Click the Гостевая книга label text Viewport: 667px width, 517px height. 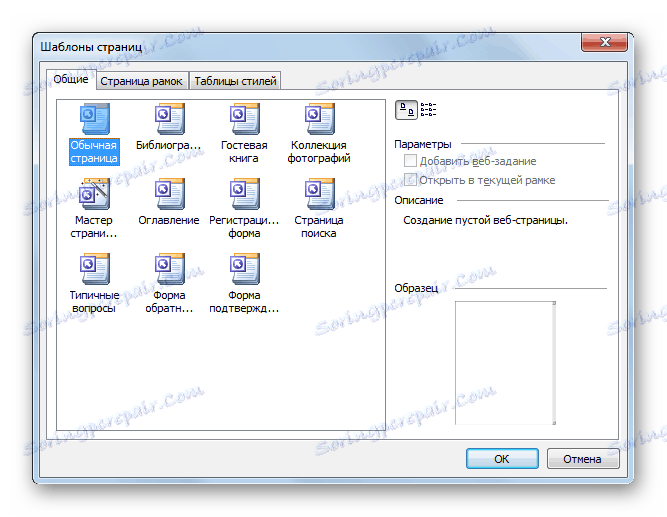click(x=244, y=152)
